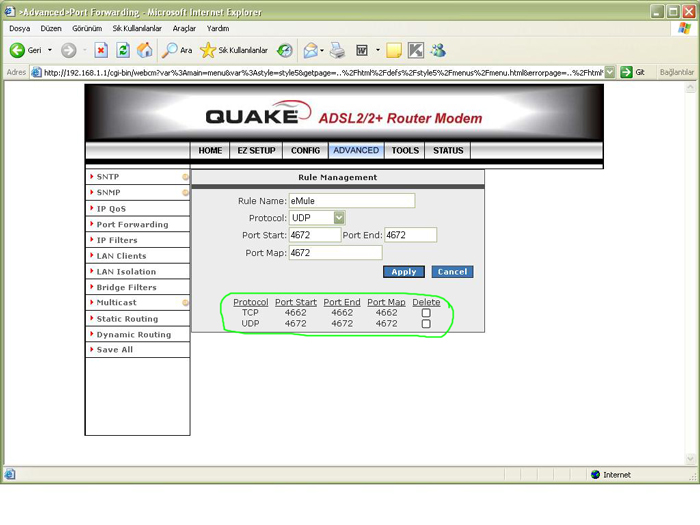The image size is (700, 525).
Task: Open the Protocol UDP dropdown
Action: (x=339, y=218)
